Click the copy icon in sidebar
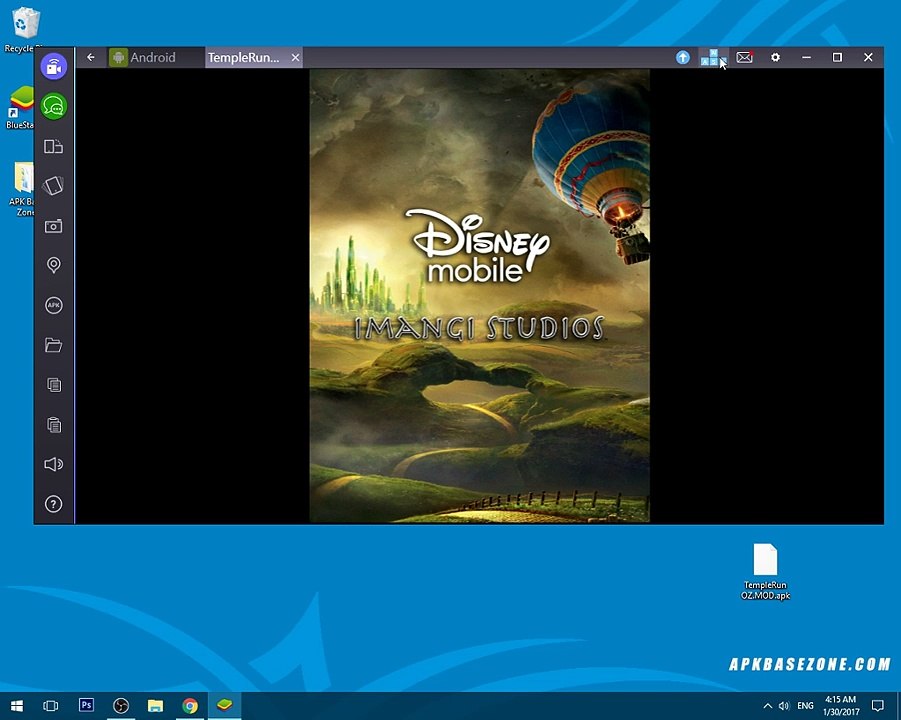 click(53, 384)
